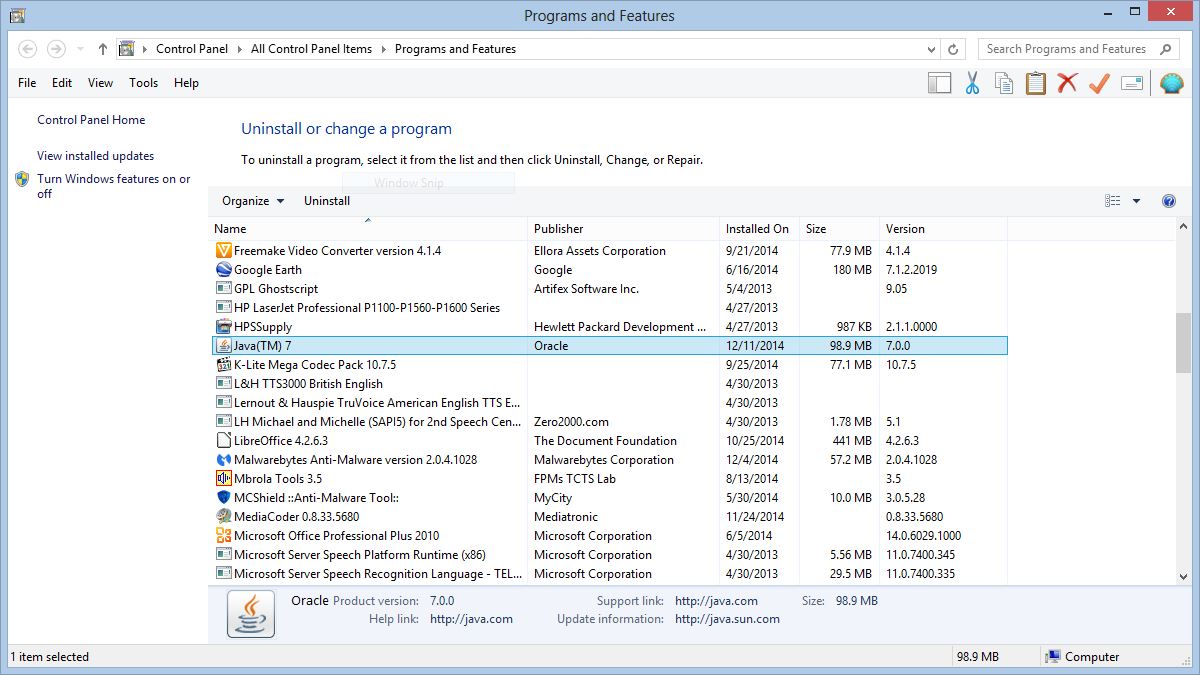The width and height of the screenshot is (1200, 675).
Task: Open the View menu
Action: point(100,83)
